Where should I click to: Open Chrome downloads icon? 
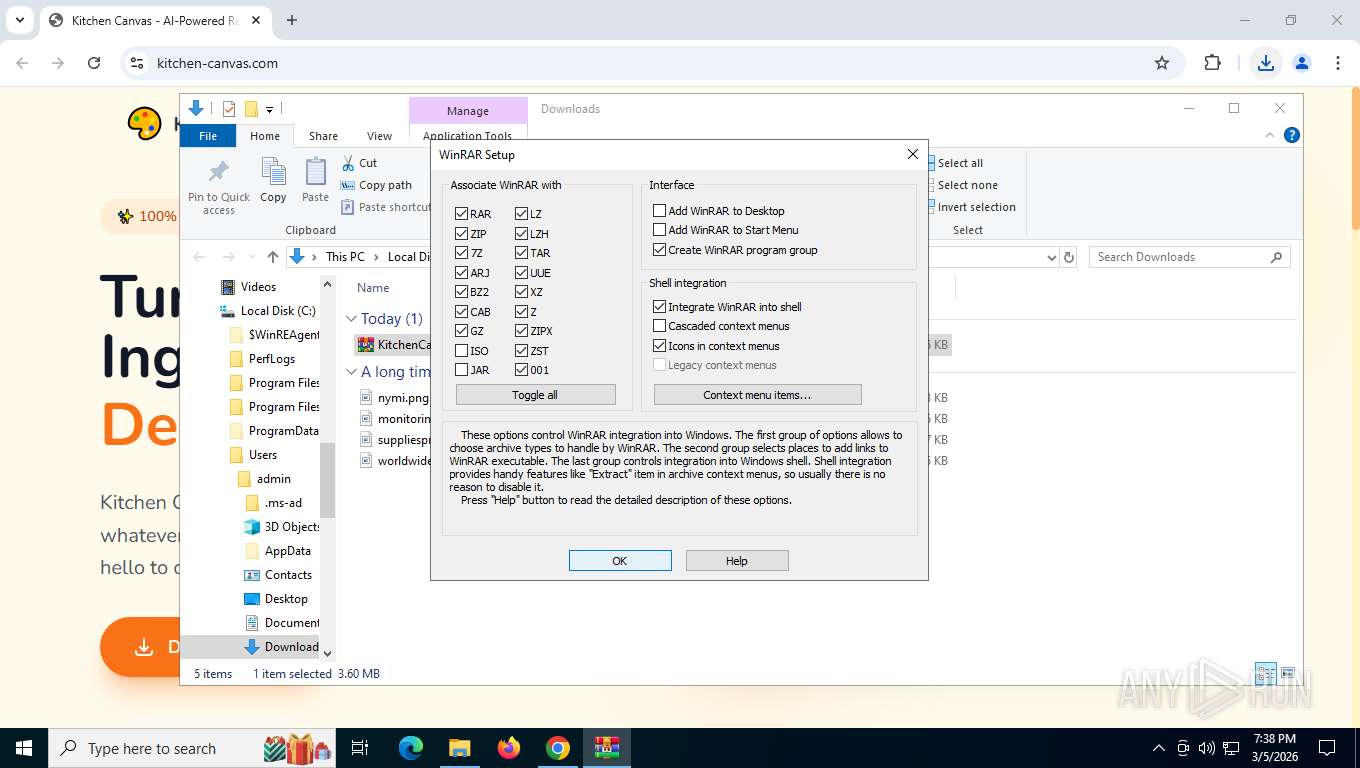(x=1266, y=63)
